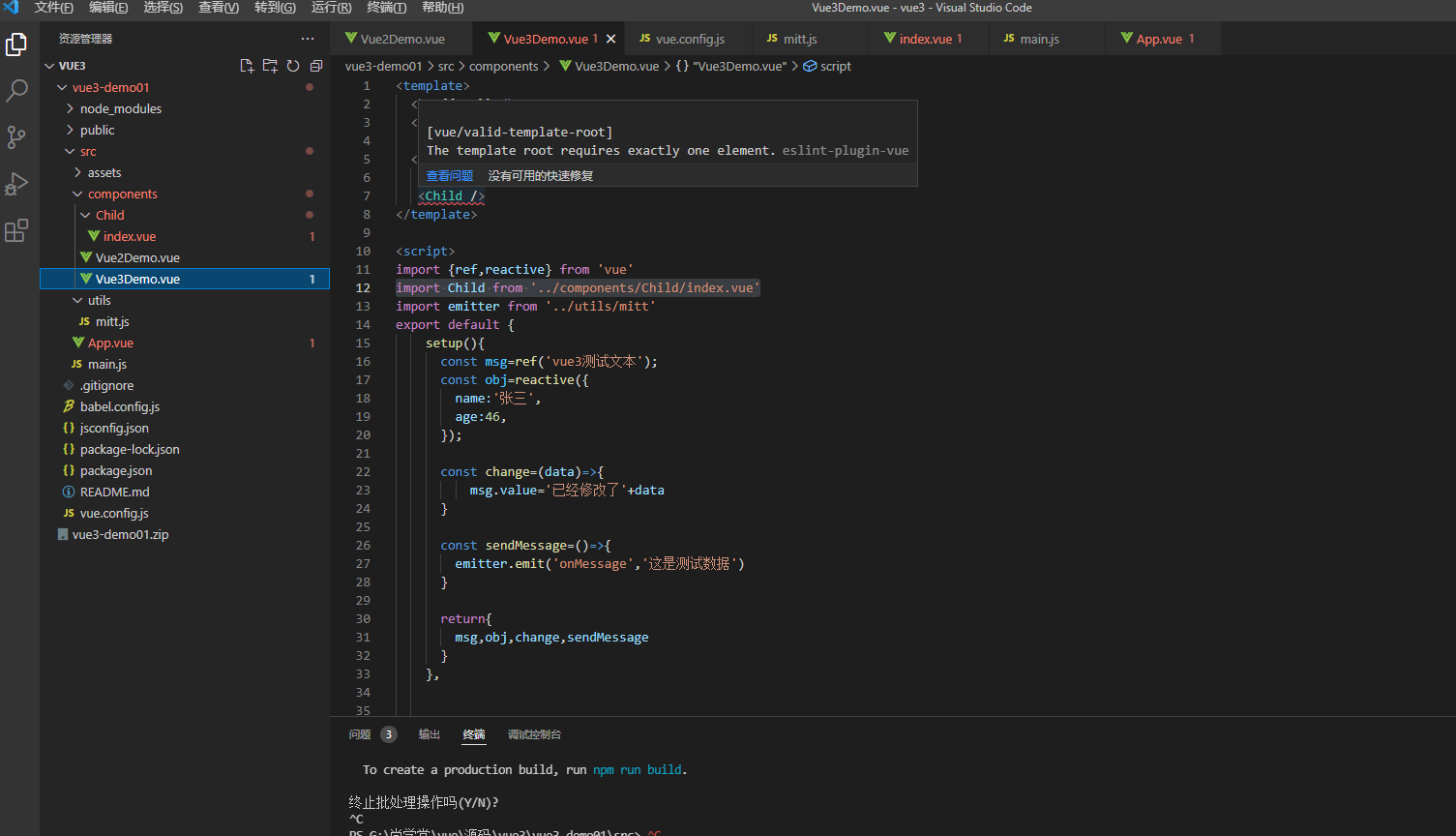Viewport: 1456px width, 836px height.
Task: Collapse the components folder
Action: click(77, 194)
